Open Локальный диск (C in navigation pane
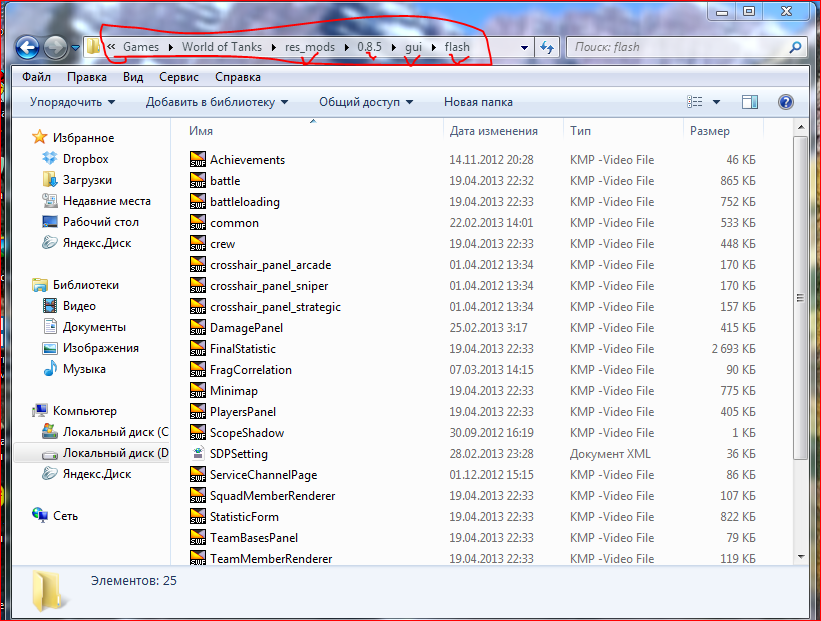Image resolution: width=821 pixels, height=621 pixels. click(x=115, y=431)
